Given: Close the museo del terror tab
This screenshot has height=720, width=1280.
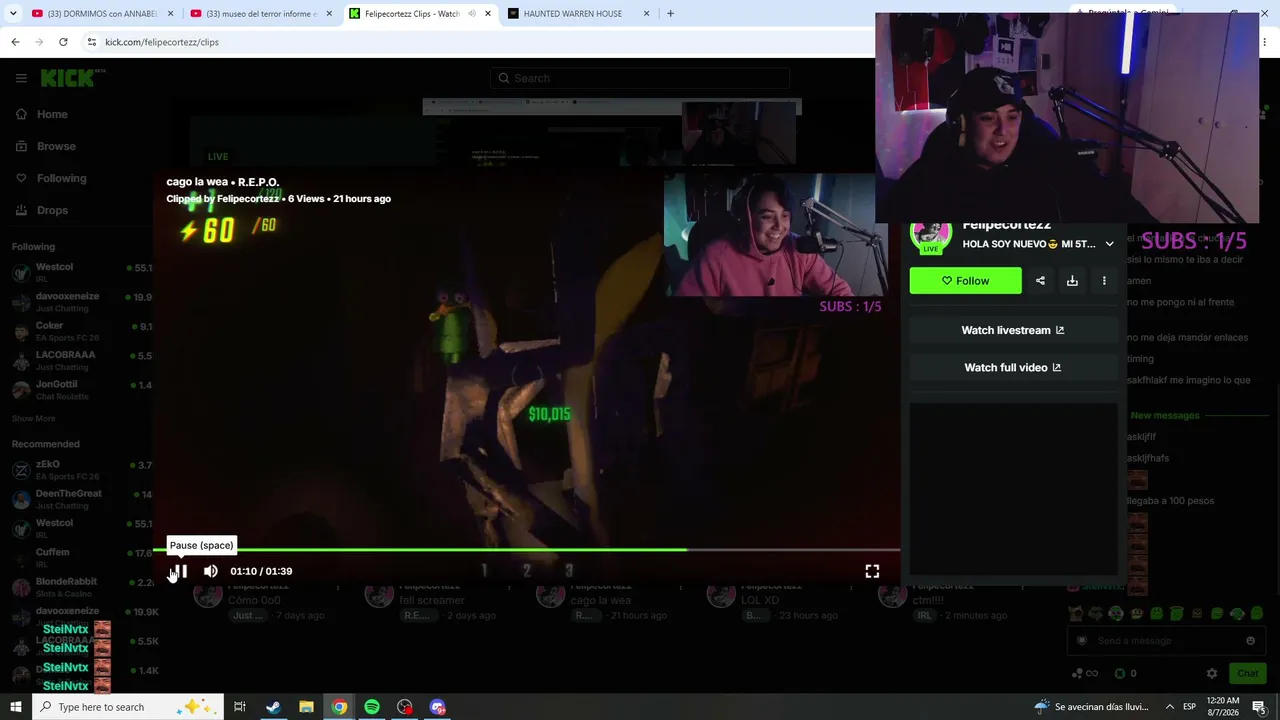Looking at the screenshot, I should click(x=329, y=14).
